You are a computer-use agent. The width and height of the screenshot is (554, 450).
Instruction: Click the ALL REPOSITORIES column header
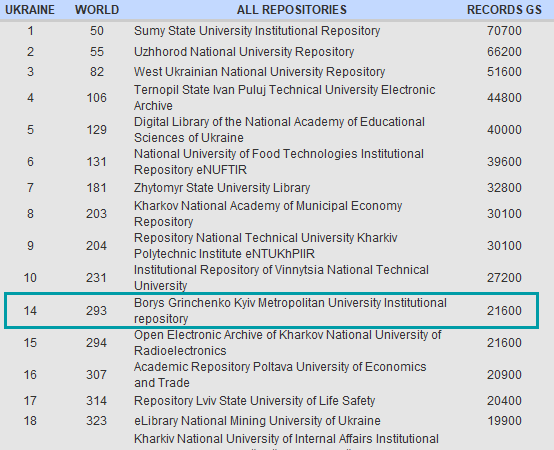coord(292,10)
